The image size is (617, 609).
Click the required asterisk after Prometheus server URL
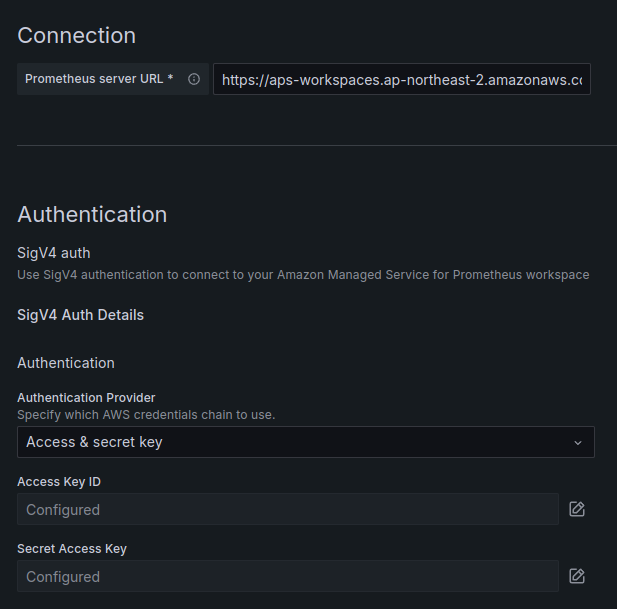(170, 77)
